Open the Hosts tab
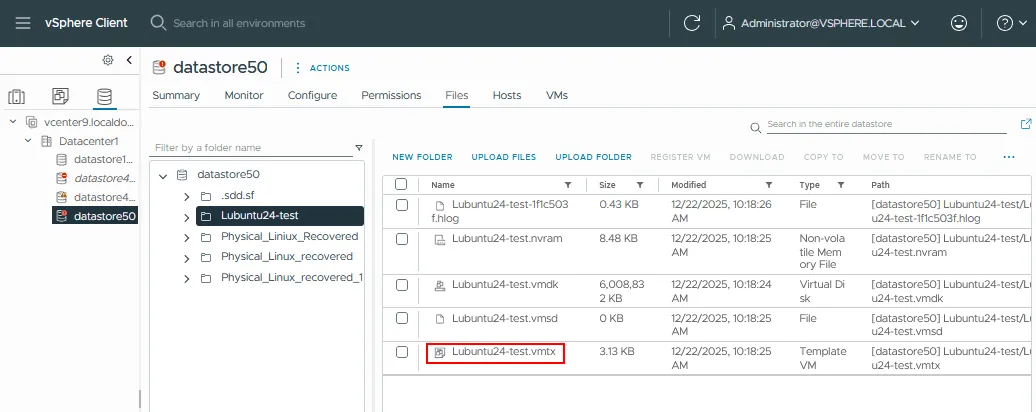 click(x=507, y=95)
